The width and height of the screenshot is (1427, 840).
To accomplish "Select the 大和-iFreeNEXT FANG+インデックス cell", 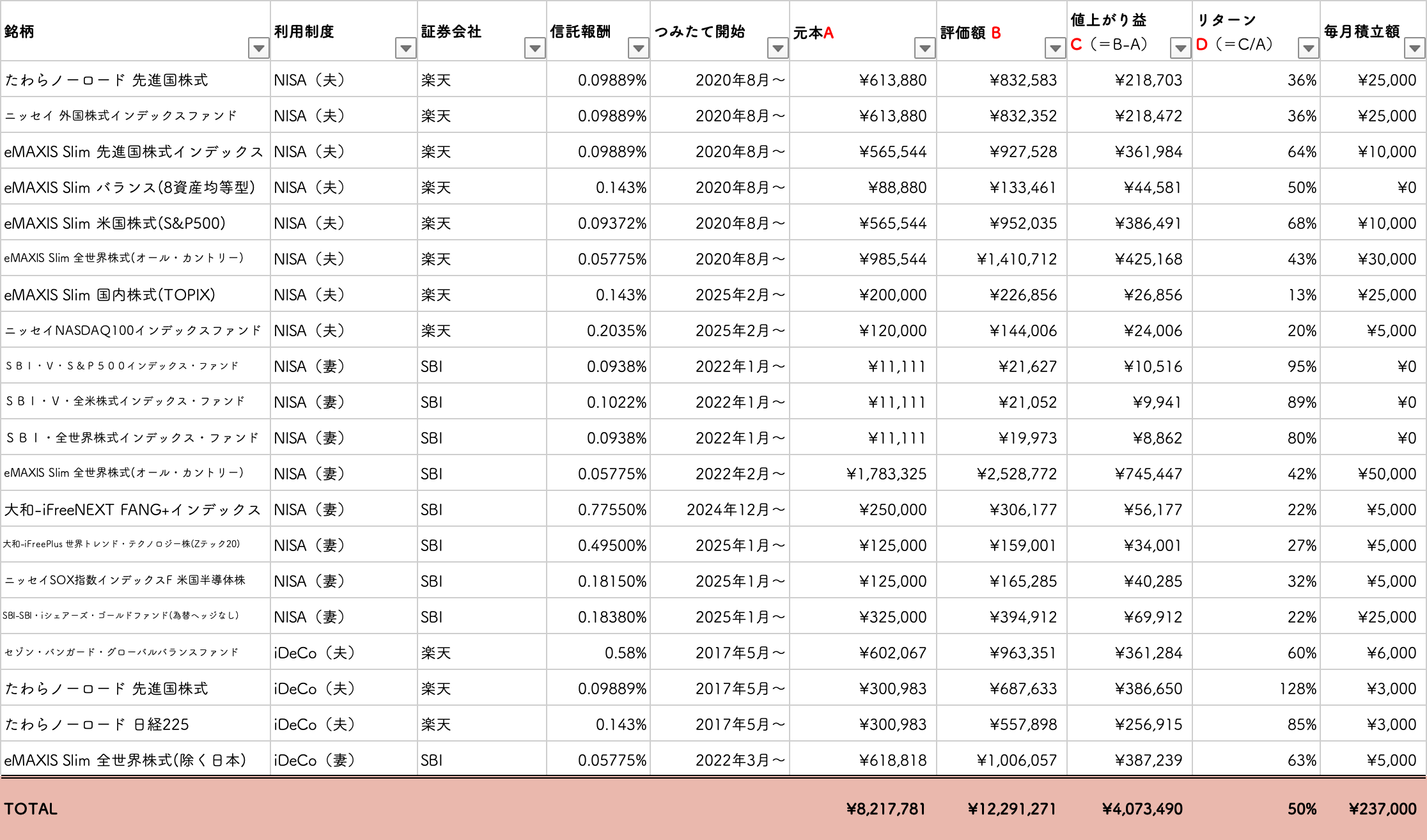I will coord(132,509).
